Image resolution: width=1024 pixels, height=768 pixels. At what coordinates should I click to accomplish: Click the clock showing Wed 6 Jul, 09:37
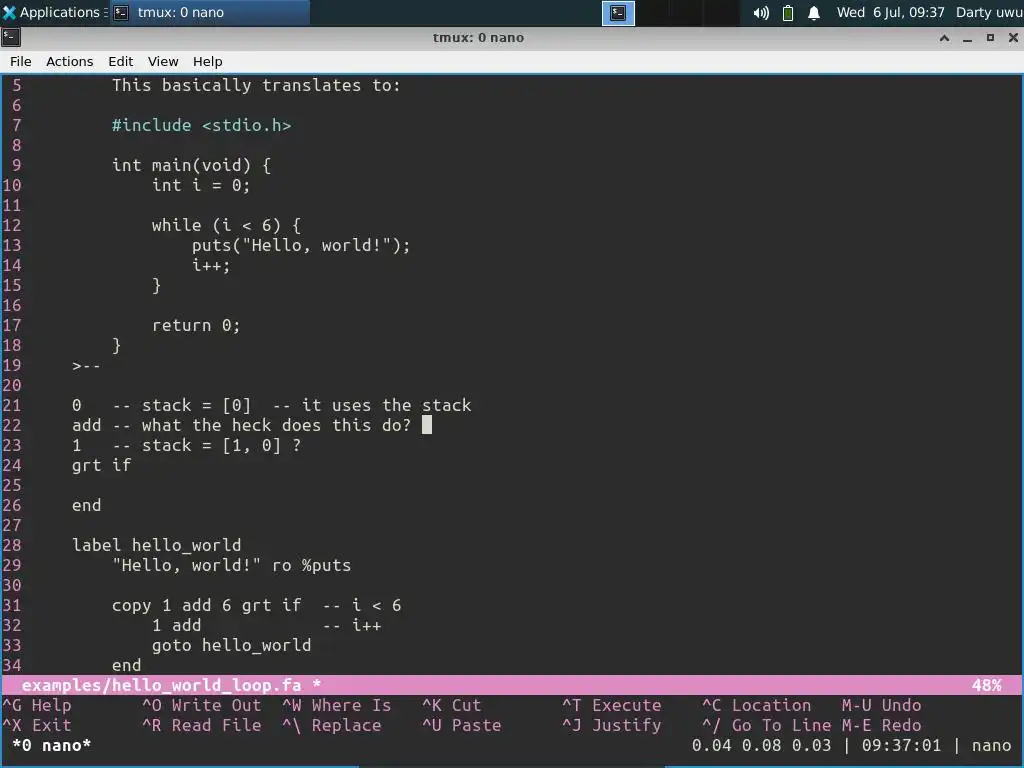(x=891, y=12)
